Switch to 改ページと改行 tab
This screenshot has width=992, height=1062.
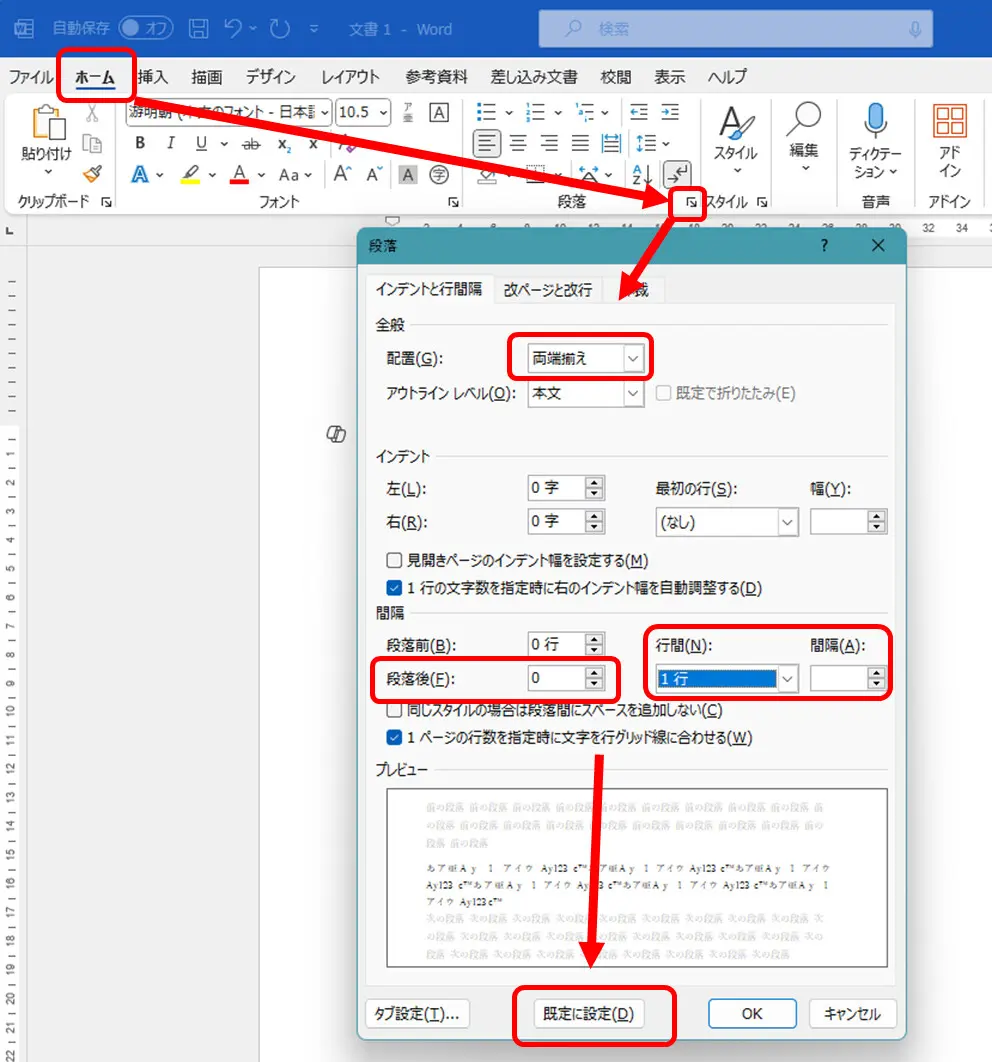coord(548,290)
